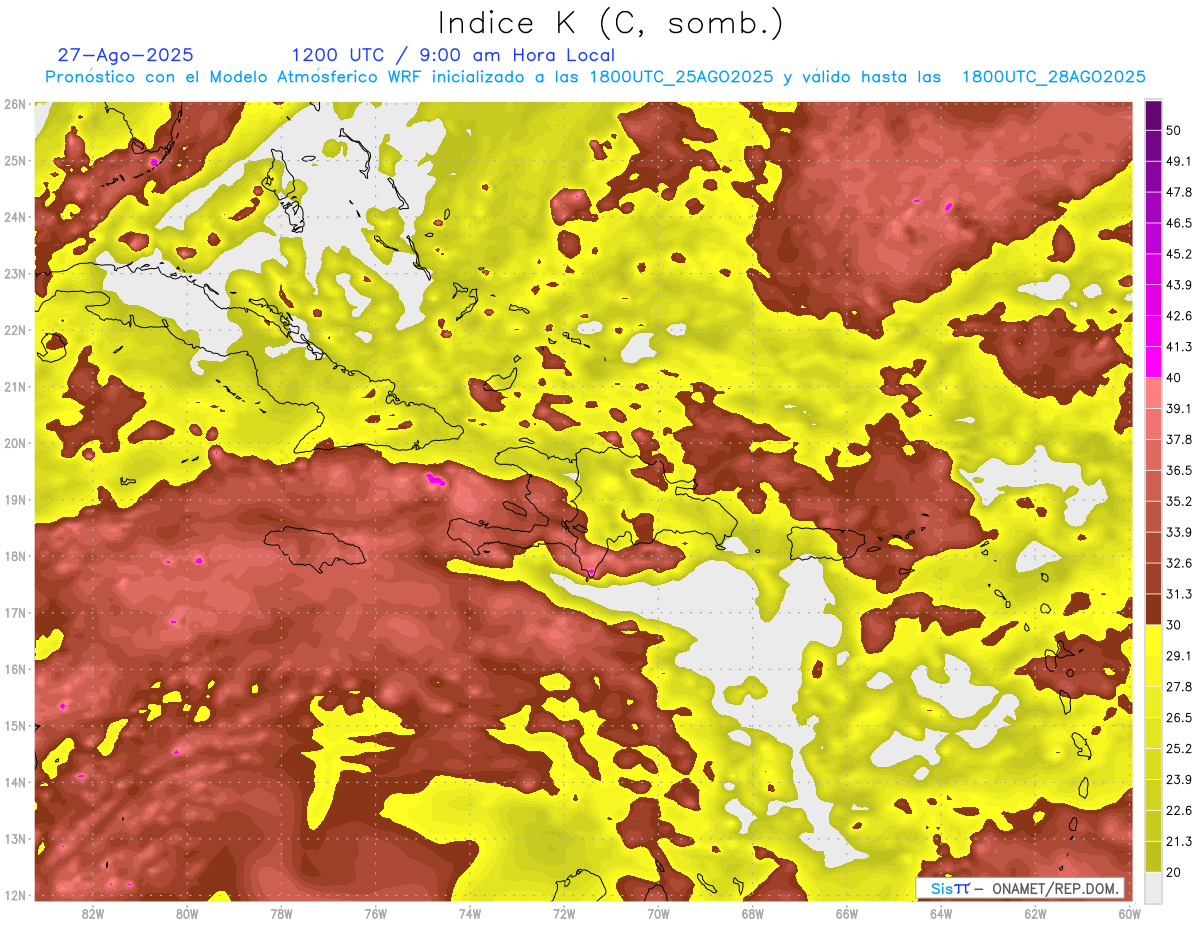Screen dimensions: 1200x927
Task: Click the 70W longitude label
Action: (x=658, y=913)
